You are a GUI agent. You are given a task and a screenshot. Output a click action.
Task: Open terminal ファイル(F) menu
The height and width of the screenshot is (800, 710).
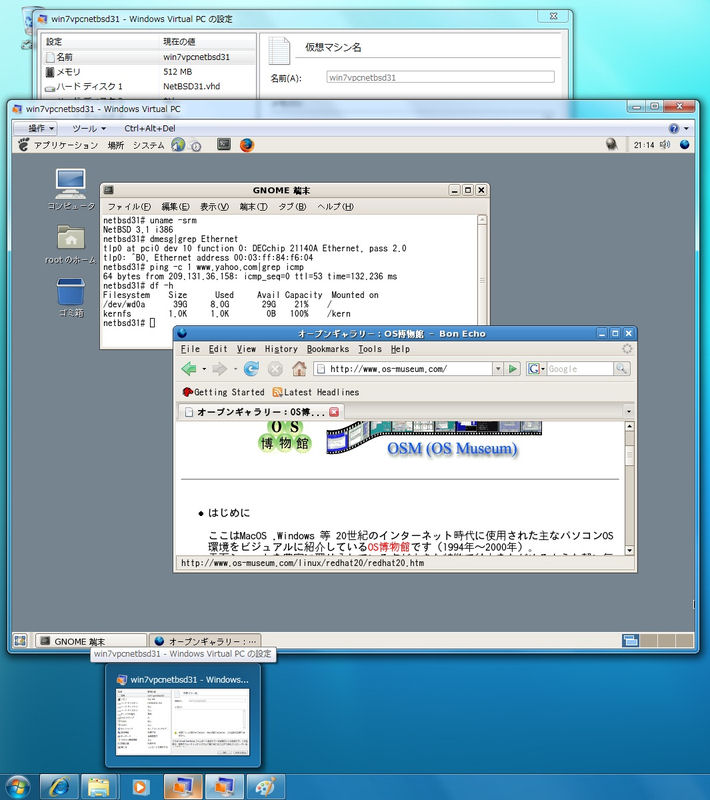[129, 207]
